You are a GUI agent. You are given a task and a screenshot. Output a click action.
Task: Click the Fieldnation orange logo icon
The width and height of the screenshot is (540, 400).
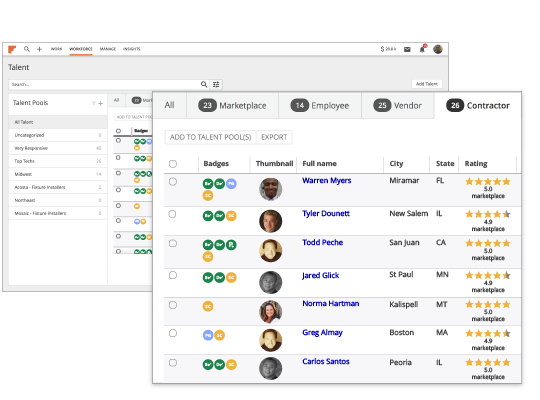point(12,49)
